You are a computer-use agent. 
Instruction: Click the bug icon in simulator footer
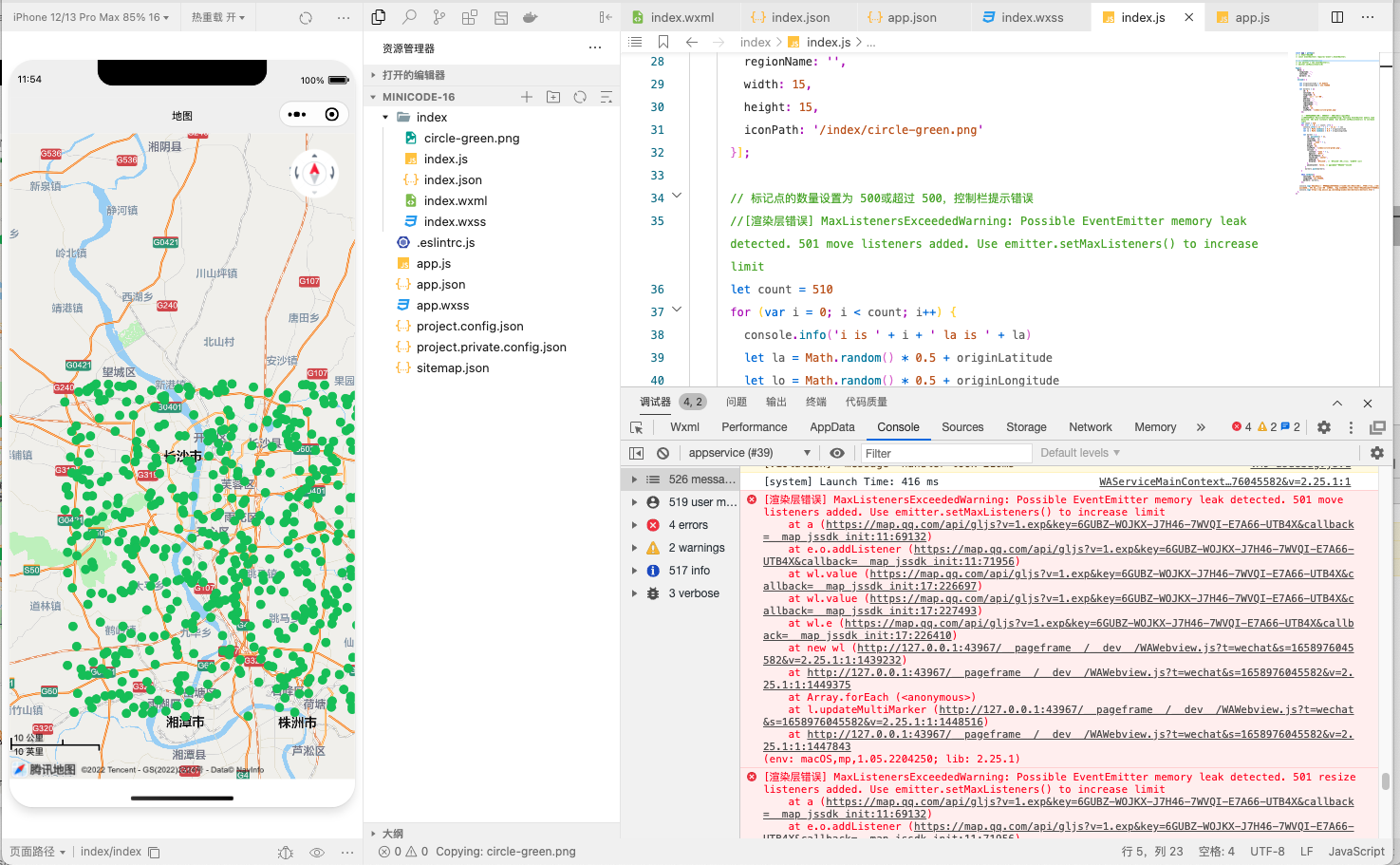(286, 853)
